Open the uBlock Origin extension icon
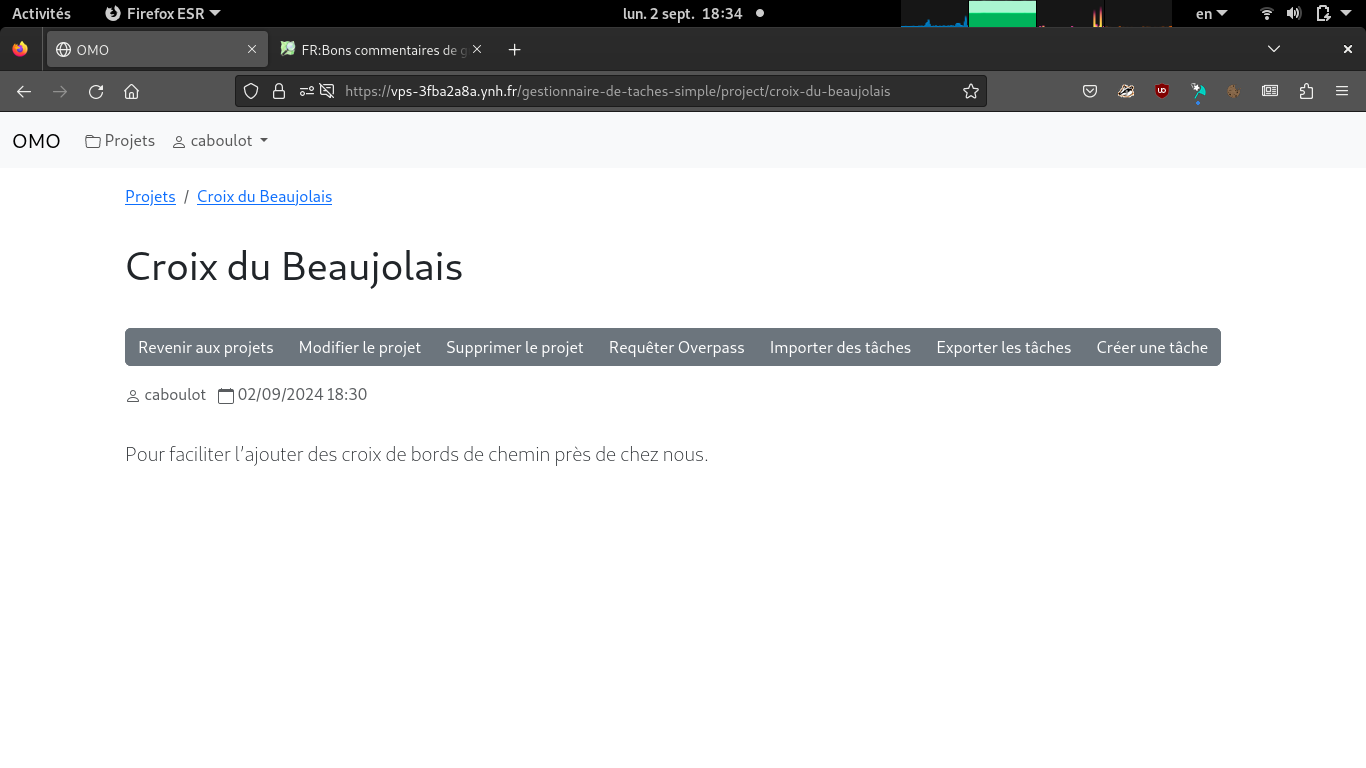The image size is (1366, 768). pos(1162,91)
